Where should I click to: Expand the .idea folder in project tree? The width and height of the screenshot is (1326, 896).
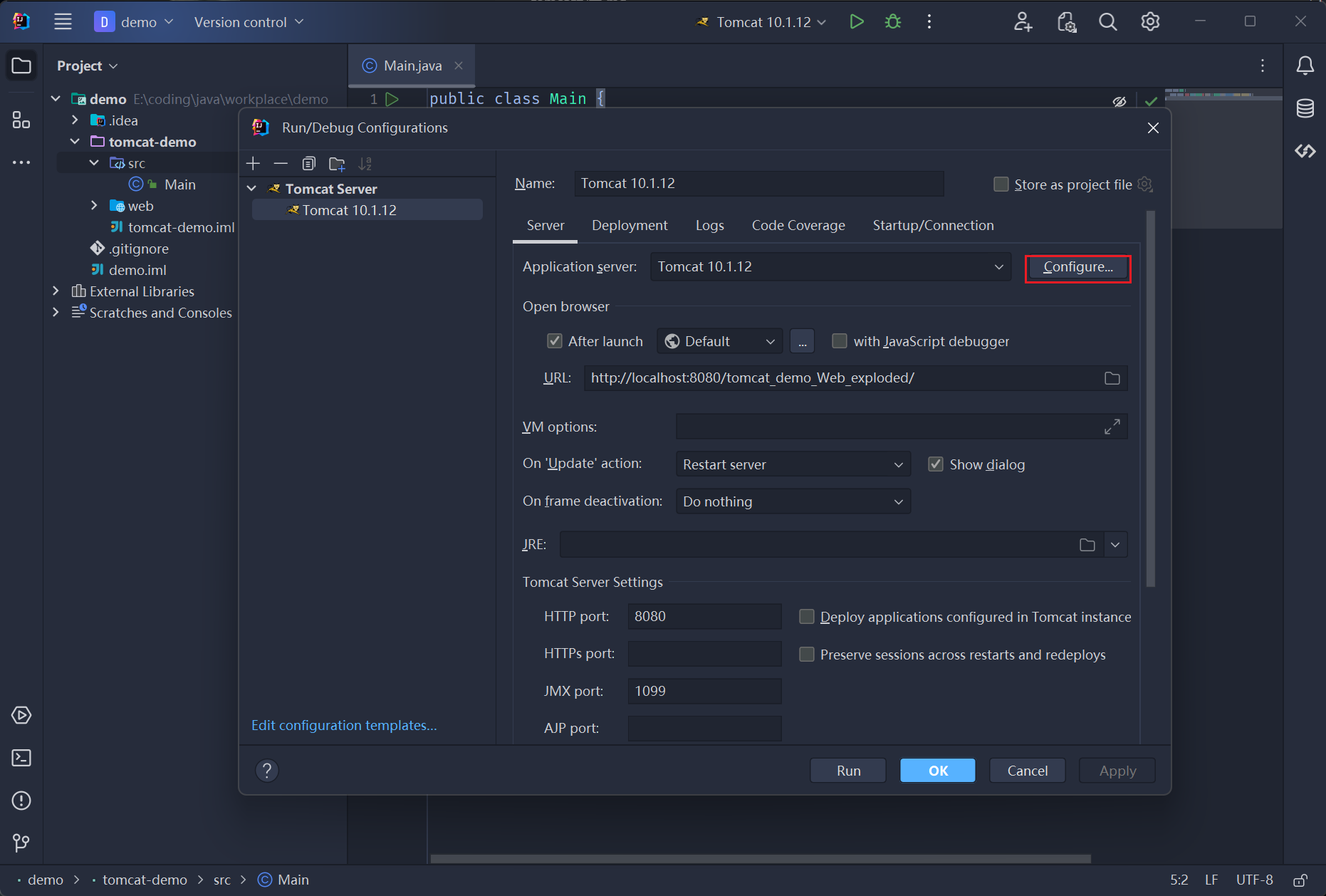75,120
